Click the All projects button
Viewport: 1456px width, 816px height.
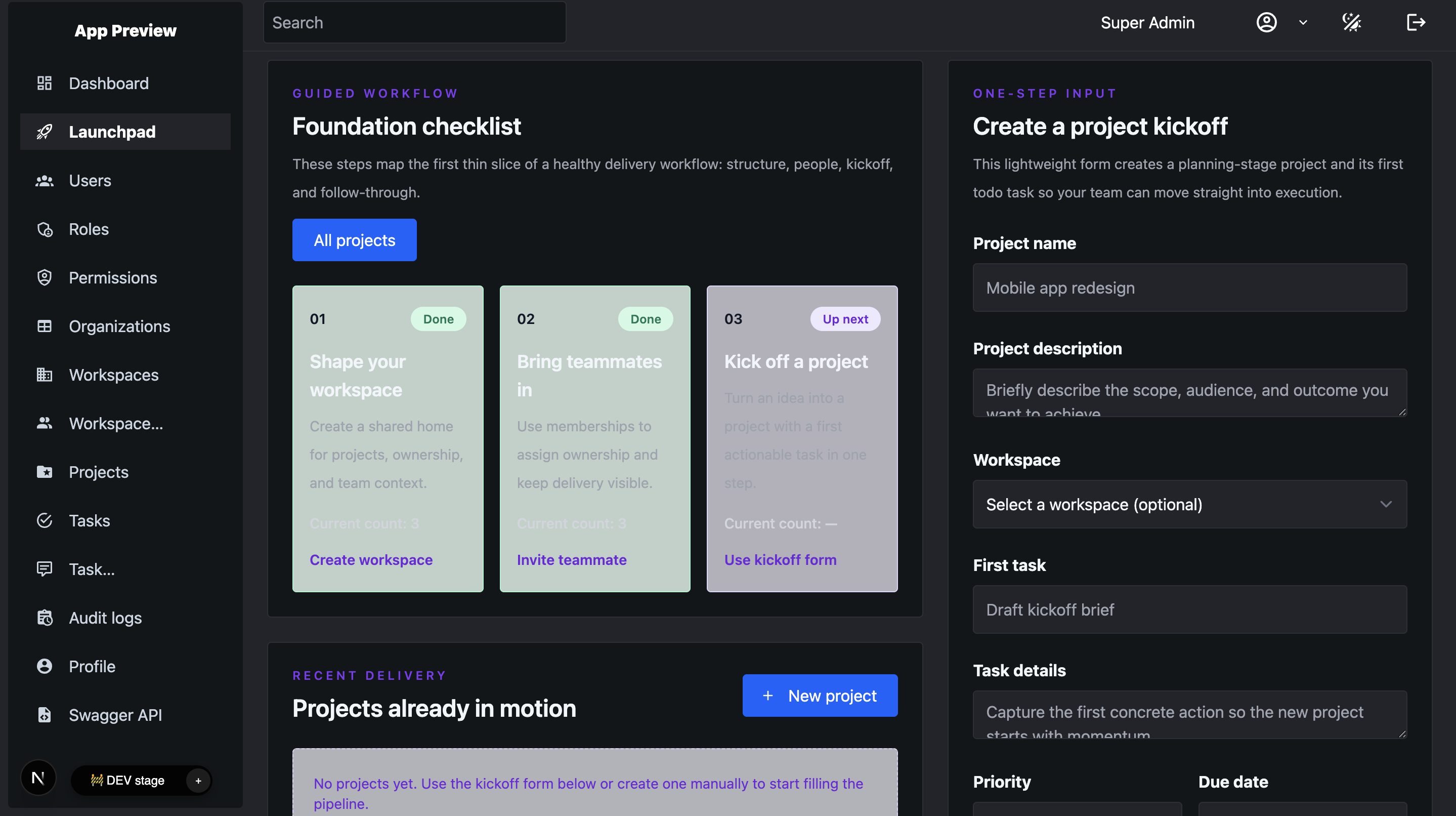coord(355,240)
